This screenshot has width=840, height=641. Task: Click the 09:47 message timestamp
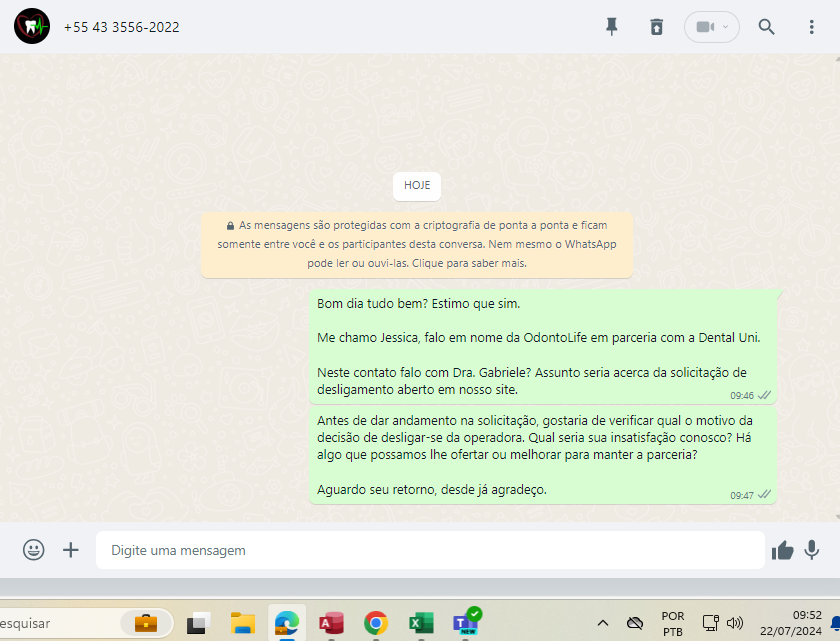point(741,496)
